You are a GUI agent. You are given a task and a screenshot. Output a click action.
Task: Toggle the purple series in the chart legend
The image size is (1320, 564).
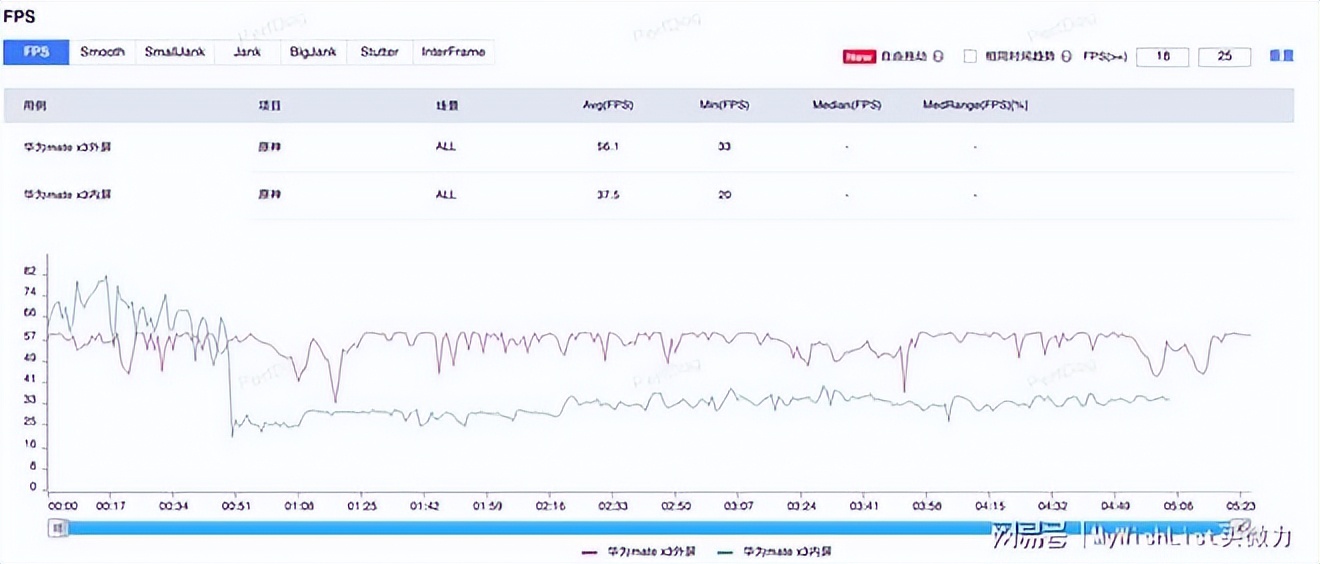click(x=638, y=551)
